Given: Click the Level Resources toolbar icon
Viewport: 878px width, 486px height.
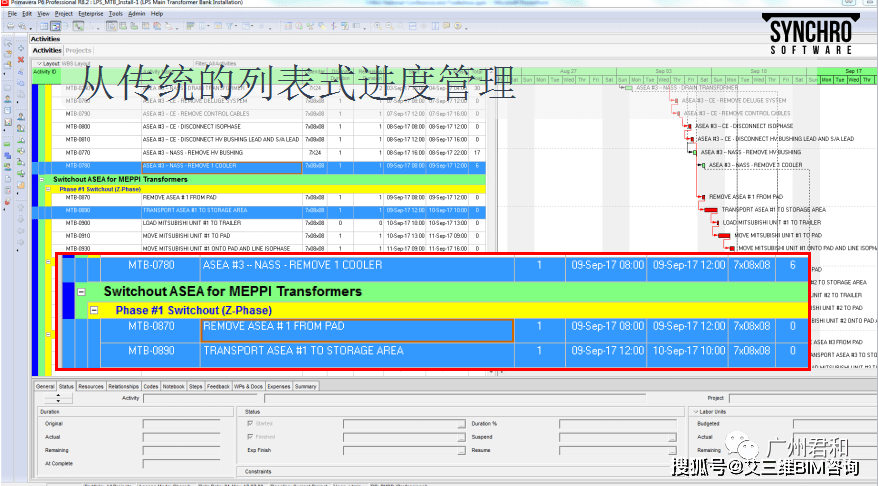Looking at the screenshot, I should [310, 26].
